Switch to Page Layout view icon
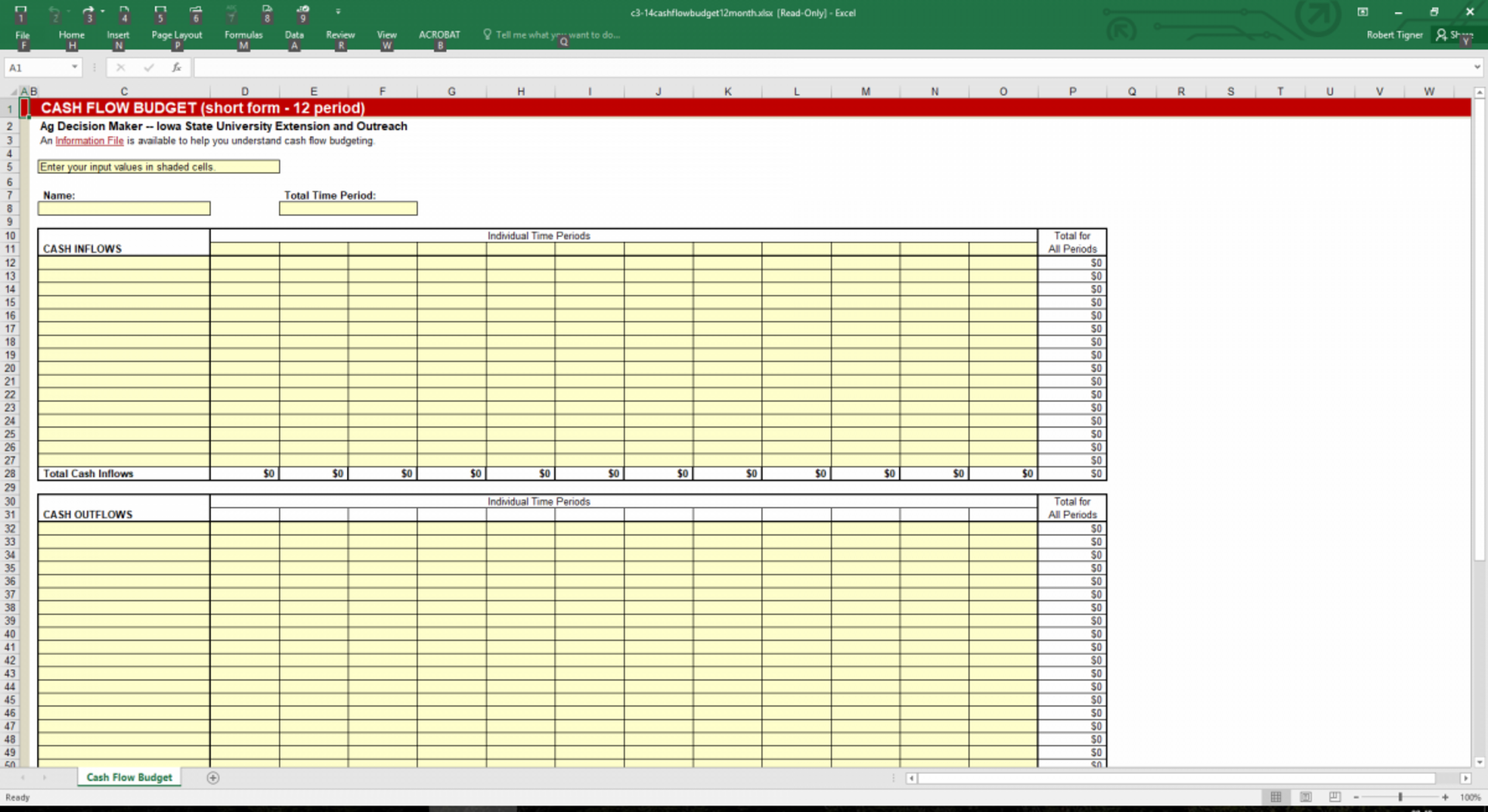The image size is (1488, 812). (x=1306, y=797)
